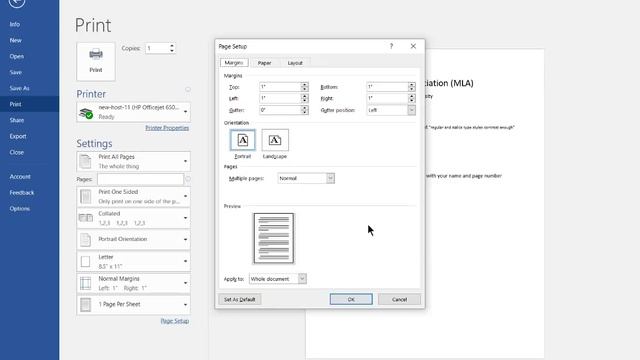Click the Left margin input field
This screenshot has height=360, width=640.
pyautogui.click(x=280, y=98)
